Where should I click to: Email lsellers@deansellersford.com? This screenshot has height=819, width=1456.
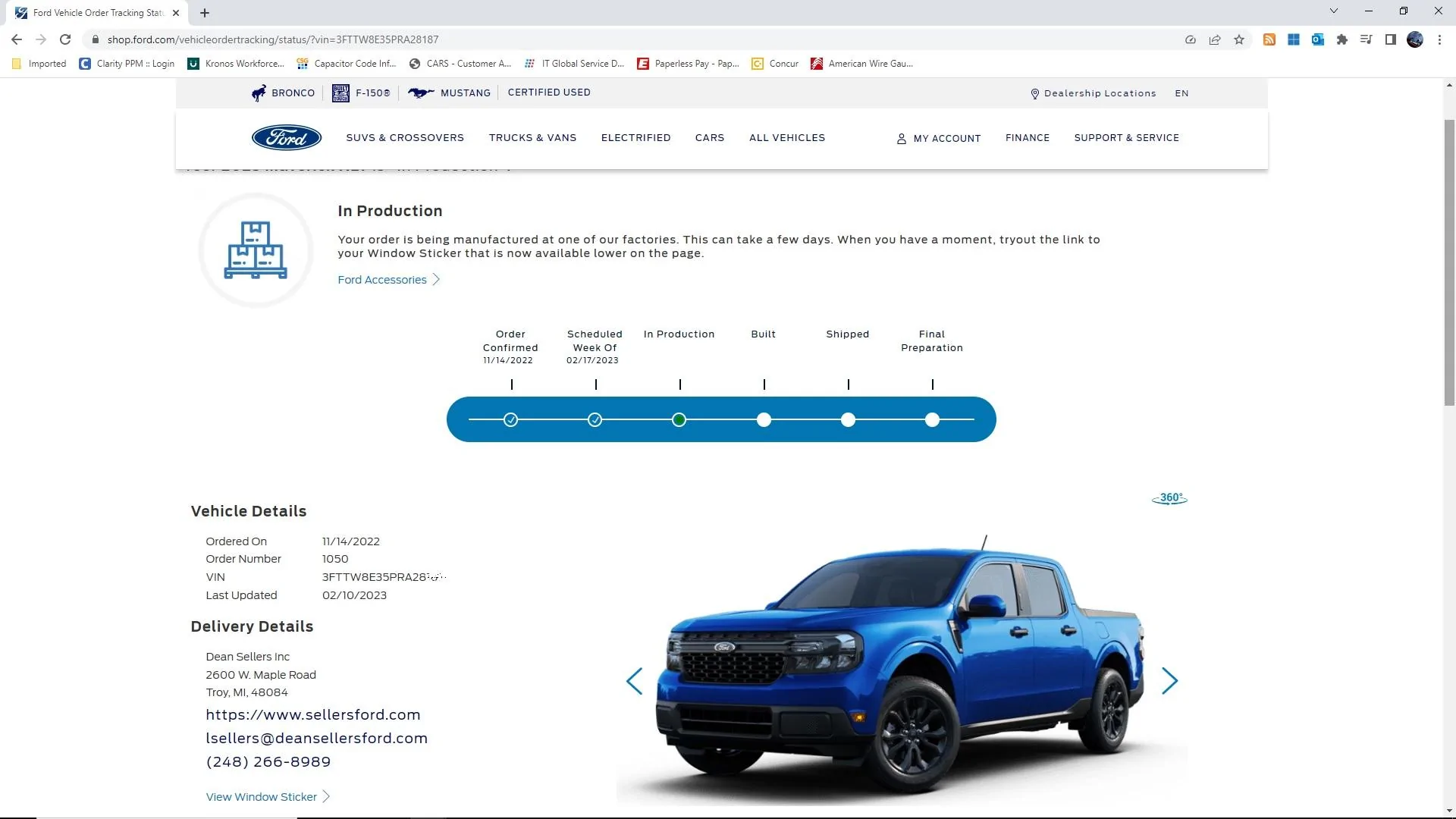(x=317, y=739)
